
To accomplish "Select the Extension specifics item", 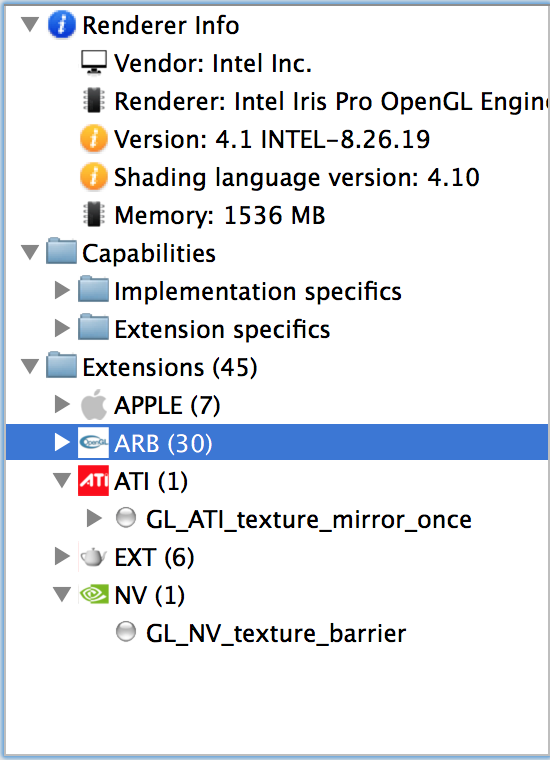I will [222, 330].
